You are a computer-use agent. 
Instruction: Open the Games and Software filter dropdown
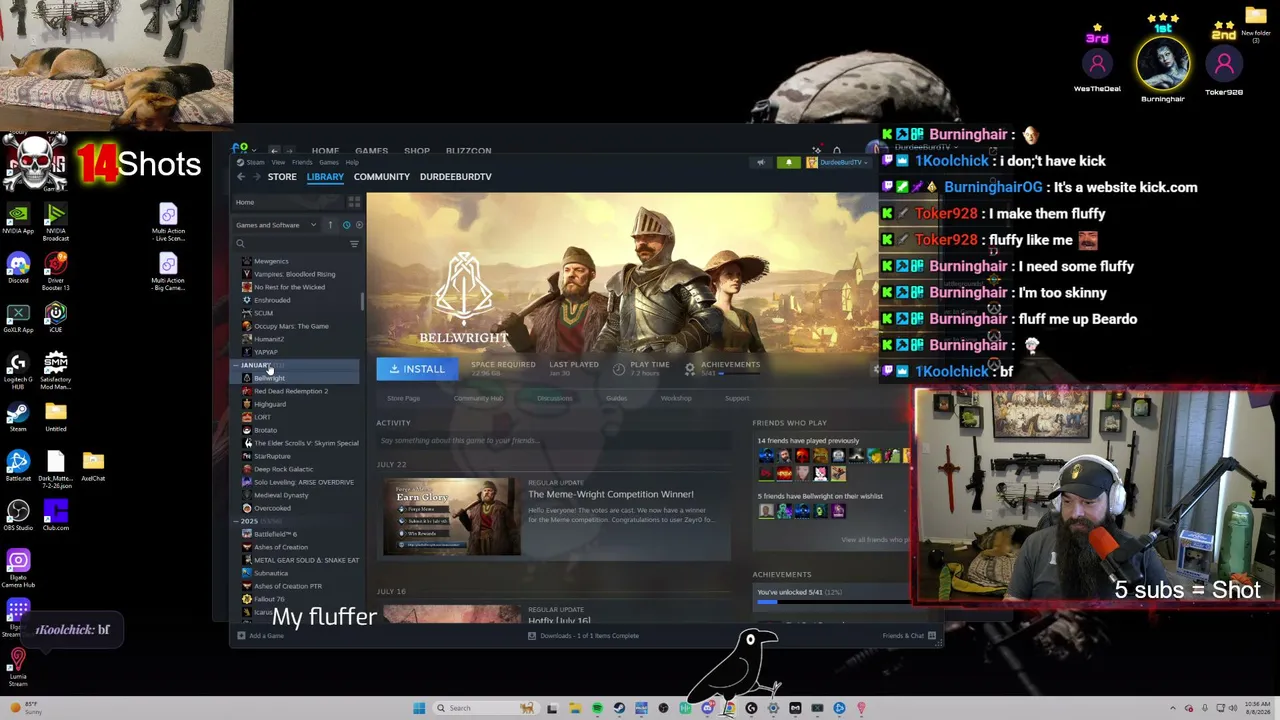pyautogui.click(x=276, y=225)
